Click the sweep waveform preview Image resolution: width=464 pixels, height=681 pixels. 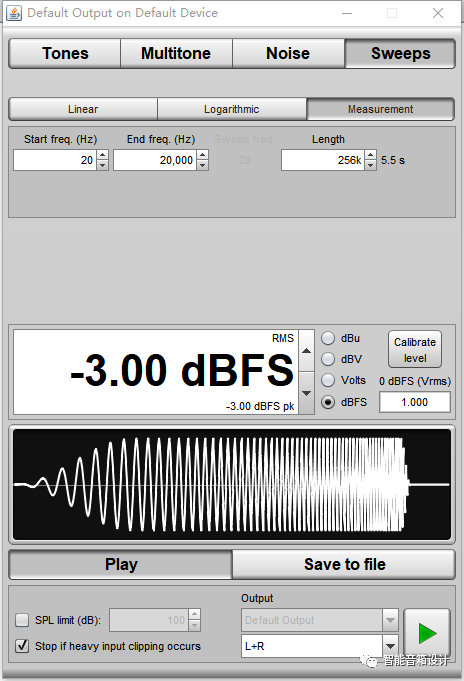click(x=232, y=484)
